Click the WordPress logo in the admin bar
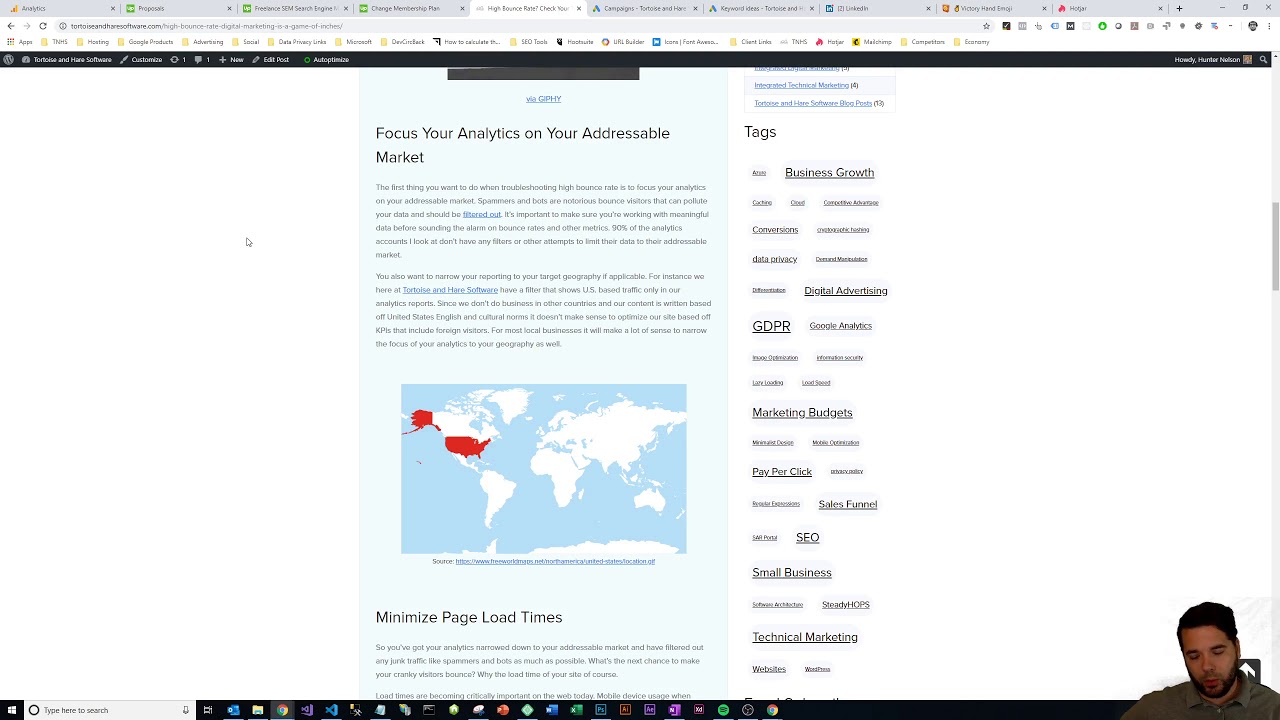Screen dimensions: 1280x720 tap(9, 59)
